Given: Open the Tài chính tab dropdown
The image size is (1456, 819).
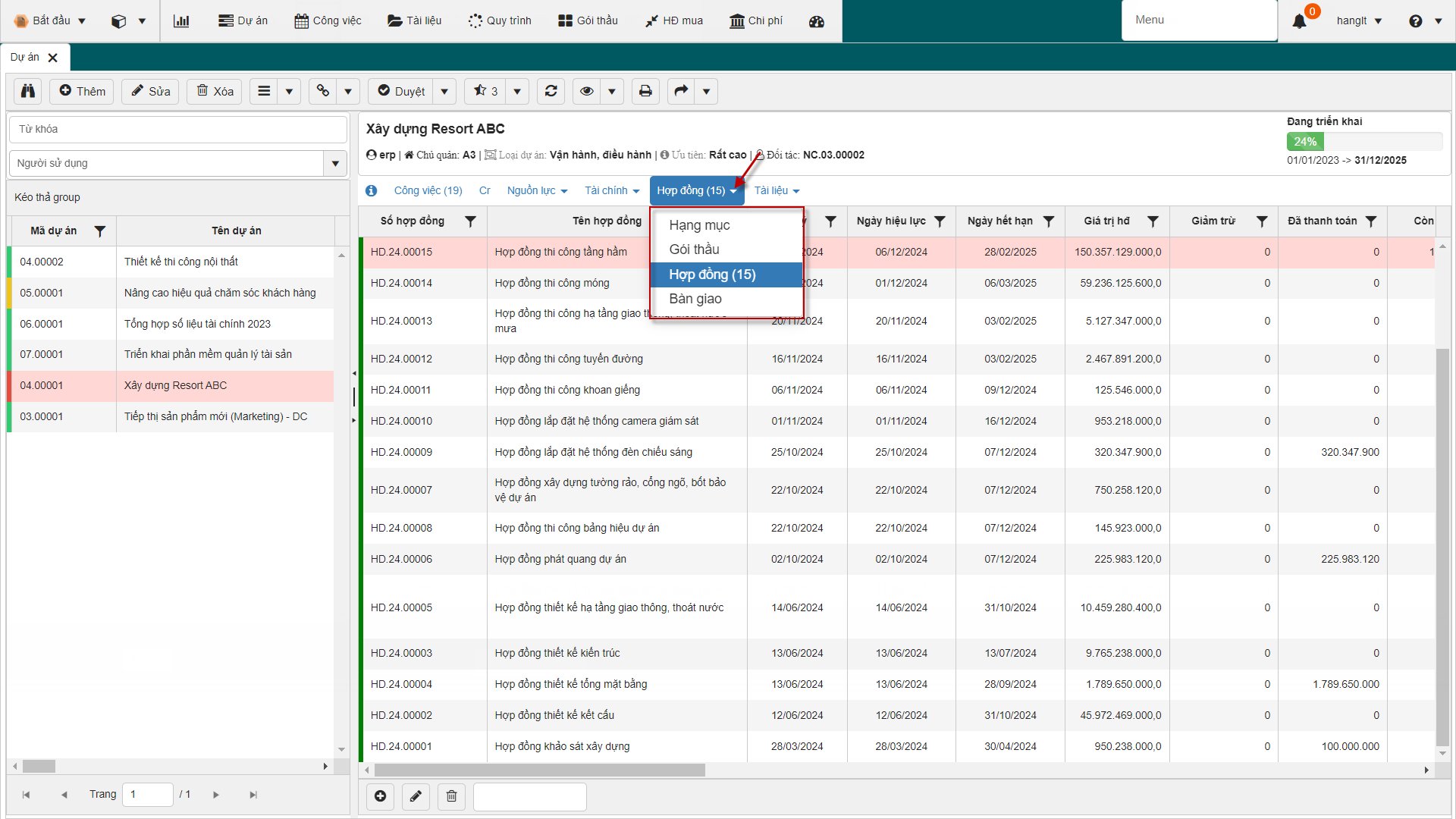Looking at the screenshot, I should click(x=612, y=191).
